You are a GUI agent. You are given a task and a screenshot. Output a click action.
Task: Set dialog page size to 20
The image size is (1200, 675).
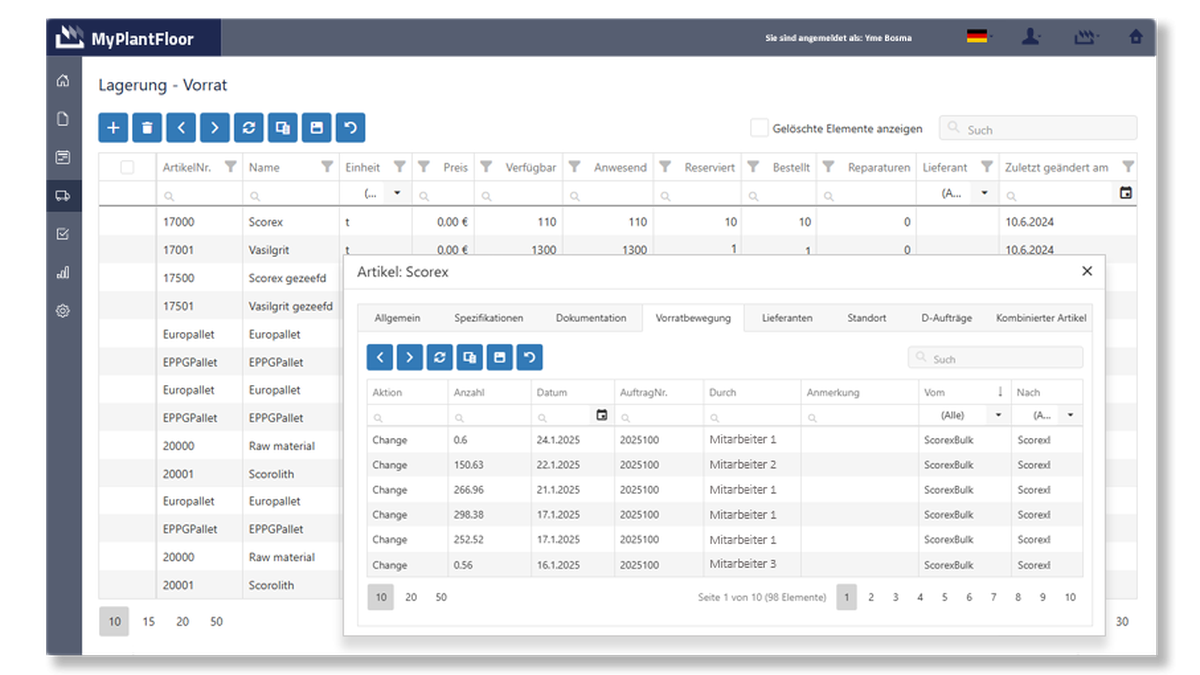click(411, 597)
